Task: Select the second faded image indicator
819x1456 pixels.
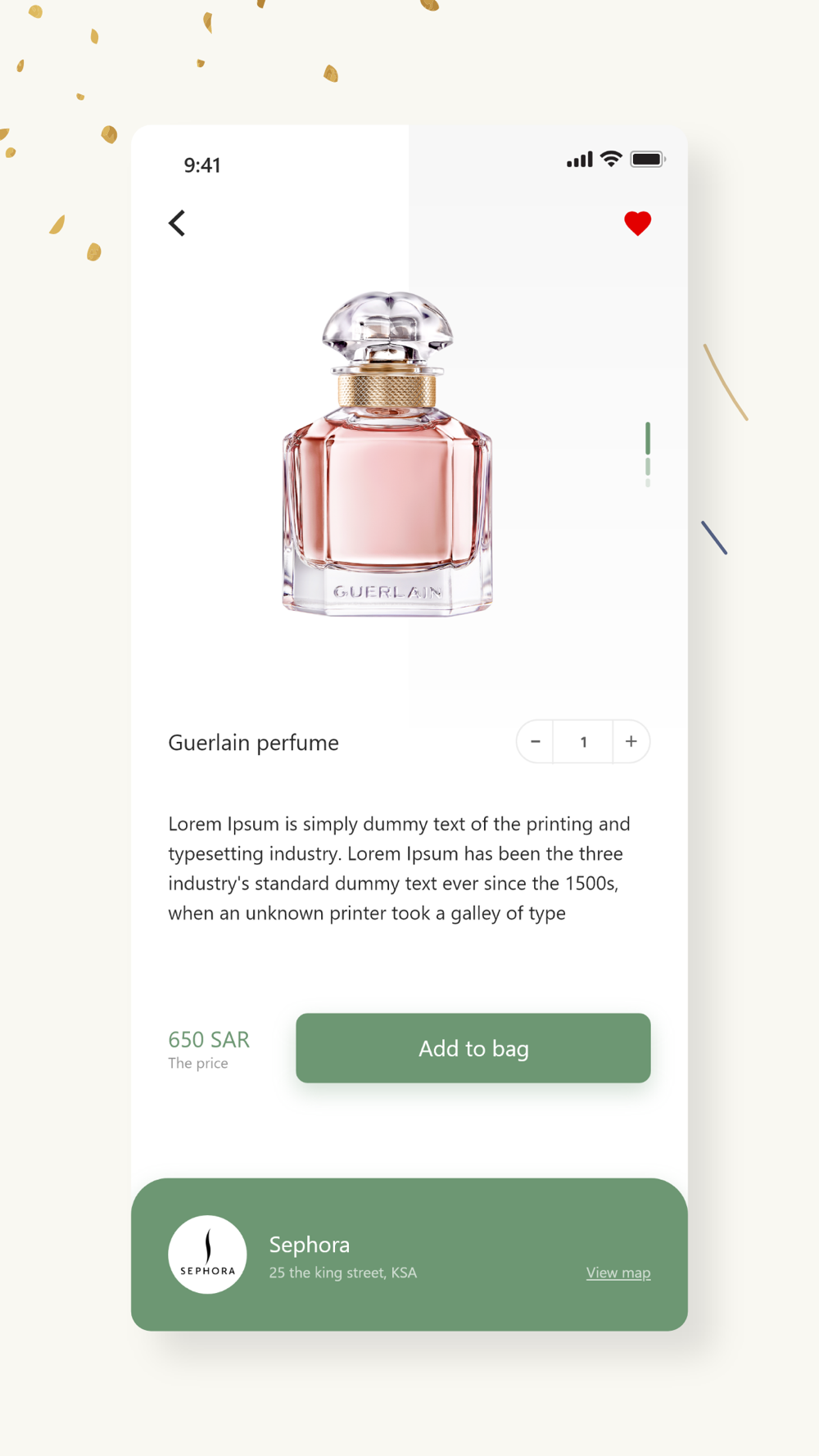Action: (648, 467)
